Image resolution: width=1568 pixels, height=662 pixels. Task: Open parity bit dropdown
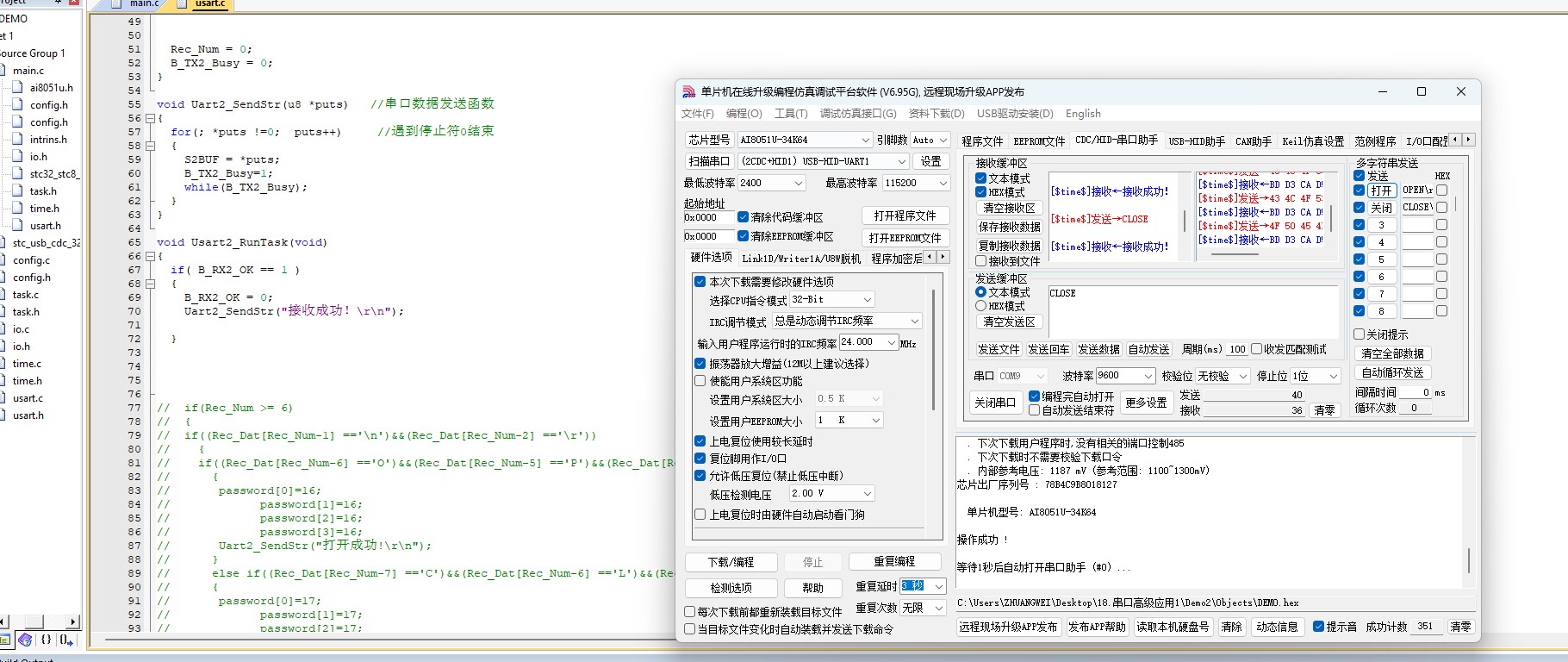[x=1223, y=376]
